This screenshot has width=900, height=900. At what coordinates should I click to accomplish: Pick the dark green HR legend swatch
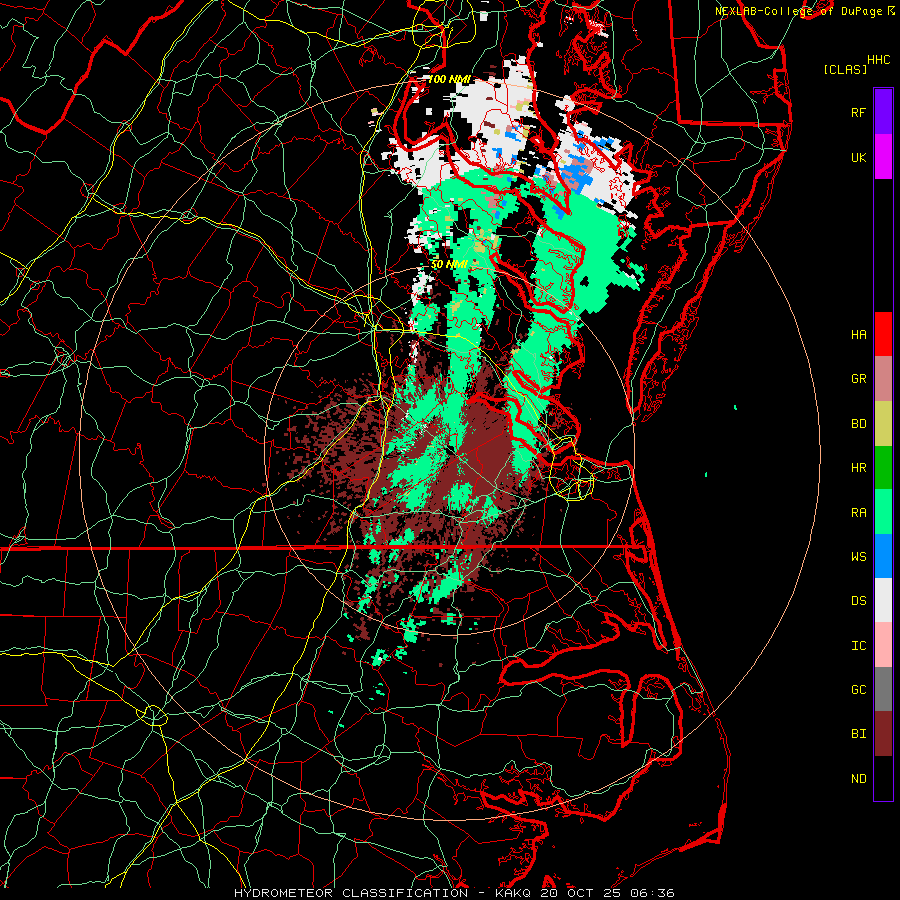pos(883,468)
